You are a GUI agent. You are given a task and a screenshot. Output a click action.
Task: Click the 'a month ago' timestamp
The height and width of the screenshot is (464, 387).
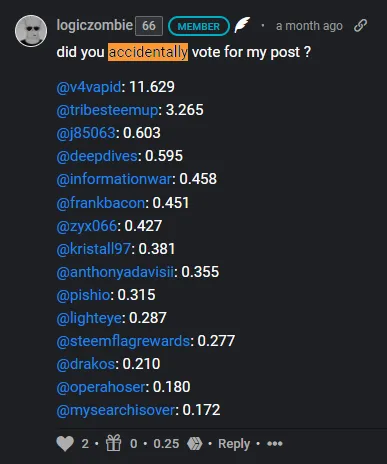(309, 26)
